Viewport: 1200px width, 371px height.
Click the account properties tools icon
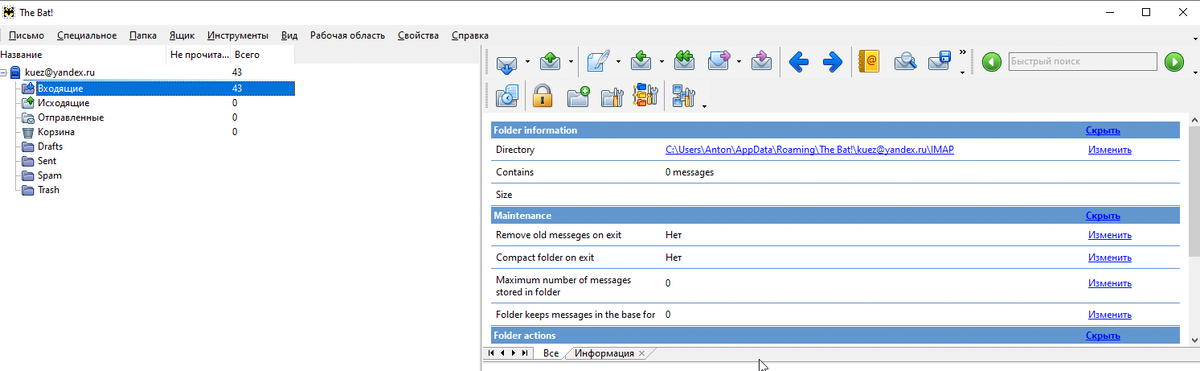pos(684,96)
